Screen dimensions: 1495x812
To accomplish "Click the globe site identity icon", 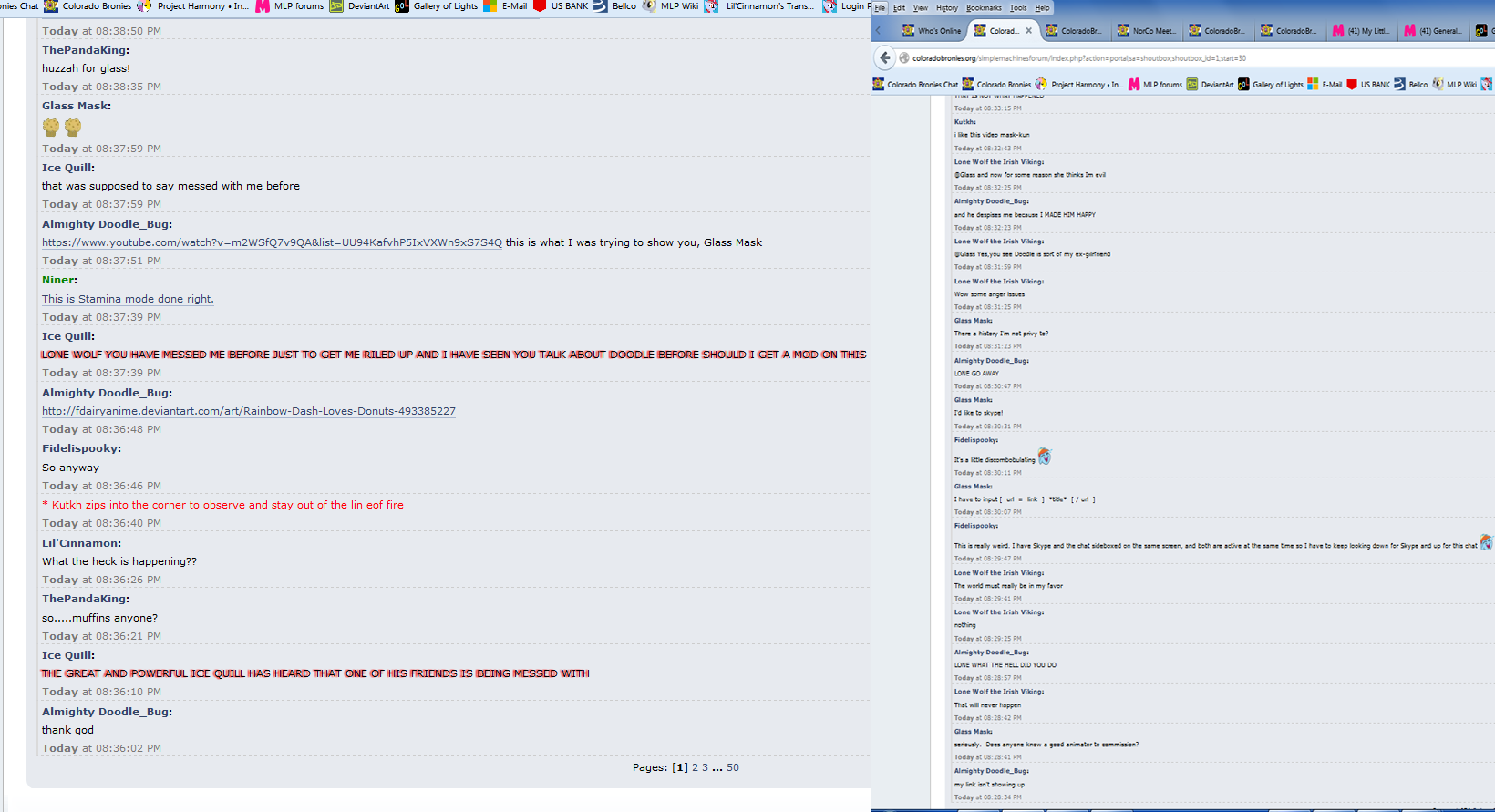I will pyautogui.click(x=904, y=58).
